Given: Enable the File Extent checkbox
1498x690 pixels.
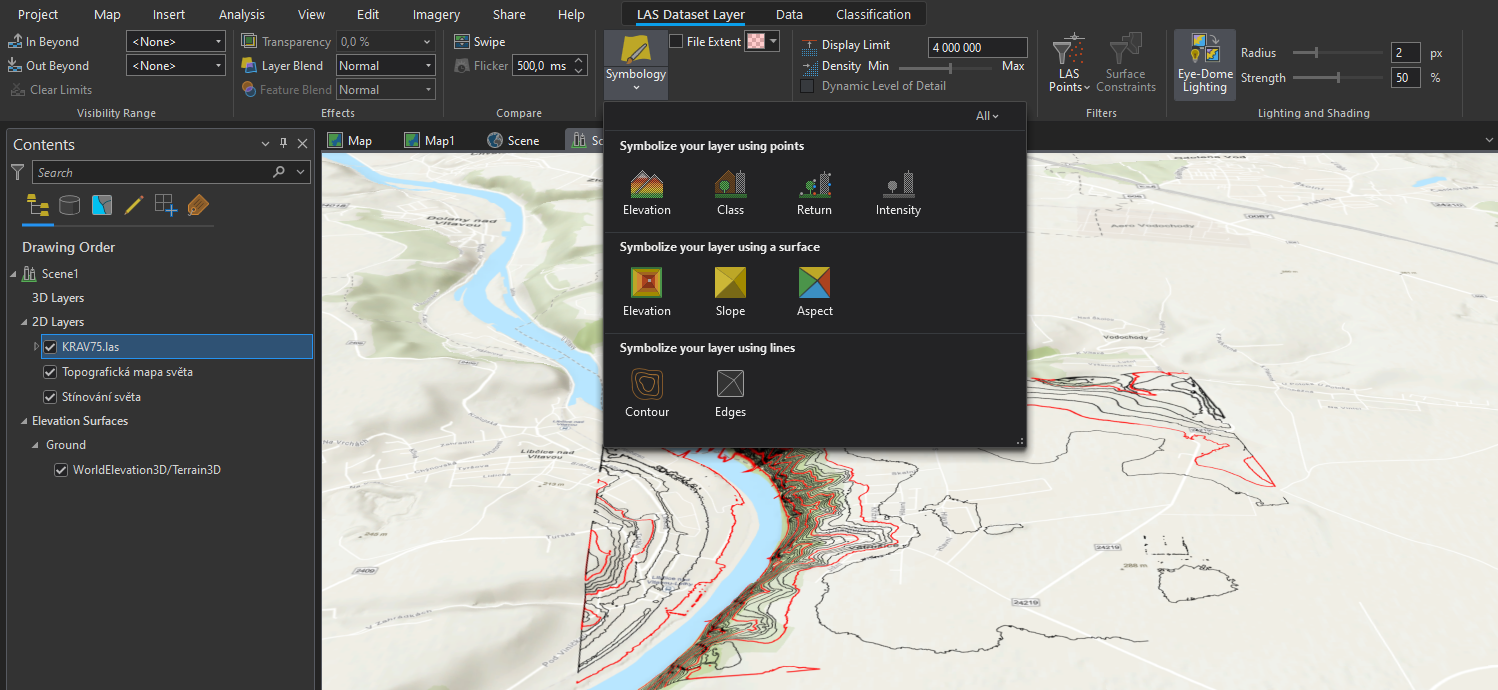Looking at the screenshot, I should coord(676,42).
